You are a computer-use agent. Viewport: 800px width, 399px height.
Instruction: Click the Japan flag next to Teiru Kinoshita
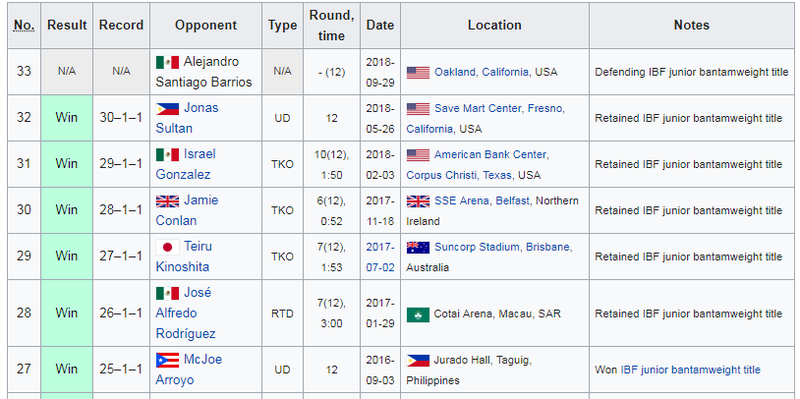(x=167, y=247)
